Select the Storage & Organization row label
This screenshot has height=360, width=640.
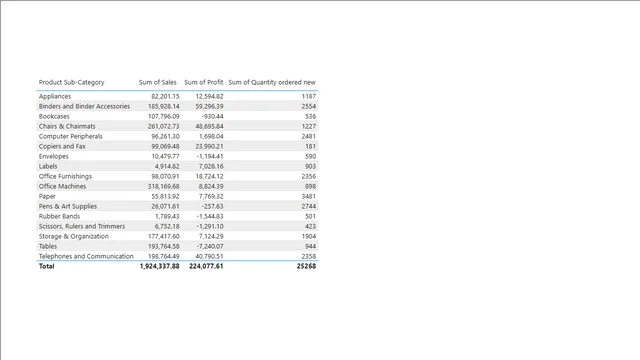73,236
